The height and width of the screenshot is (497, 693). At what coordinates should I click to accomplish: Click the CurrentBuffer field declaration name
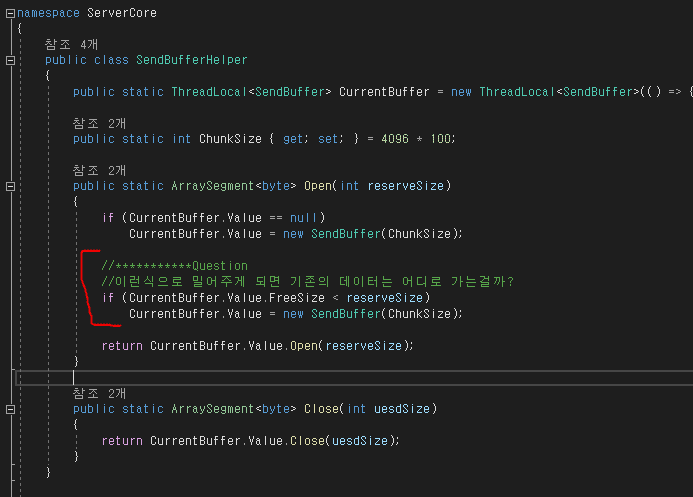pyautogui.click(x=384, y=92)
